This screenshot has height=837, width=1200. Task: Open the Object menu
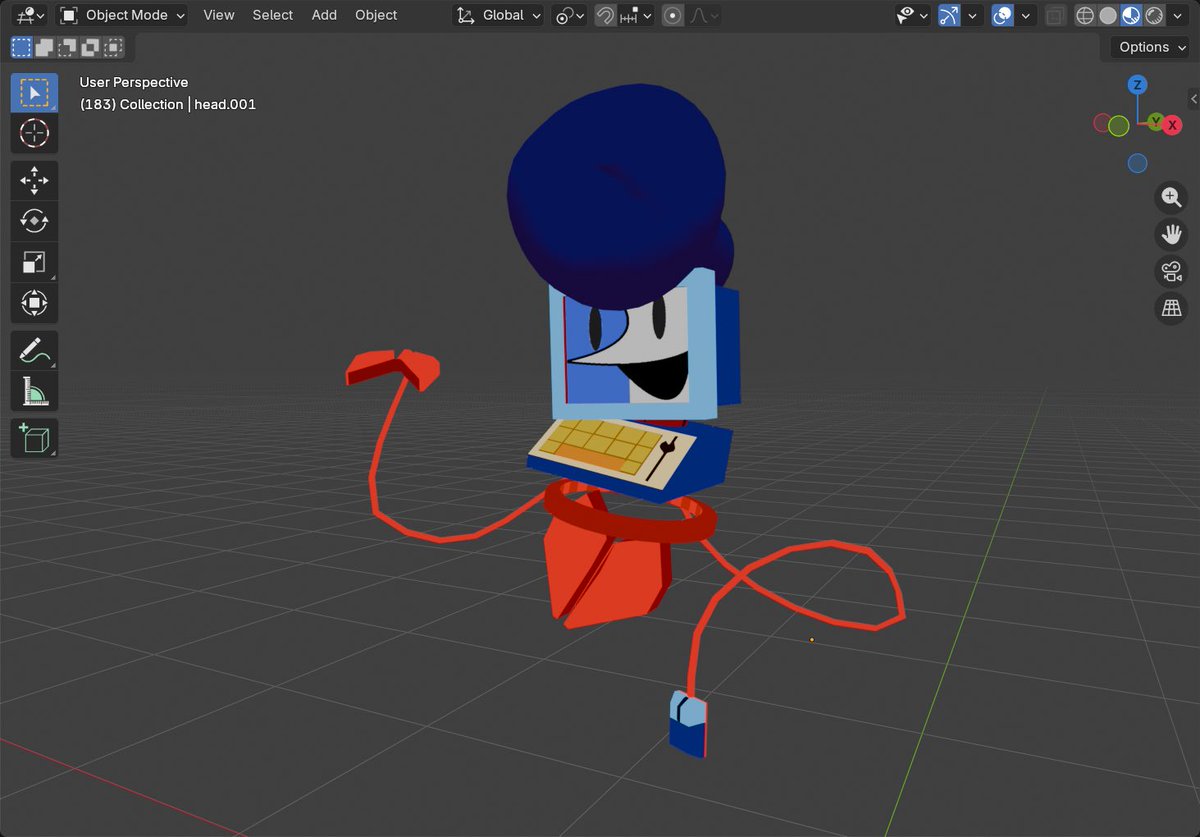376,15
